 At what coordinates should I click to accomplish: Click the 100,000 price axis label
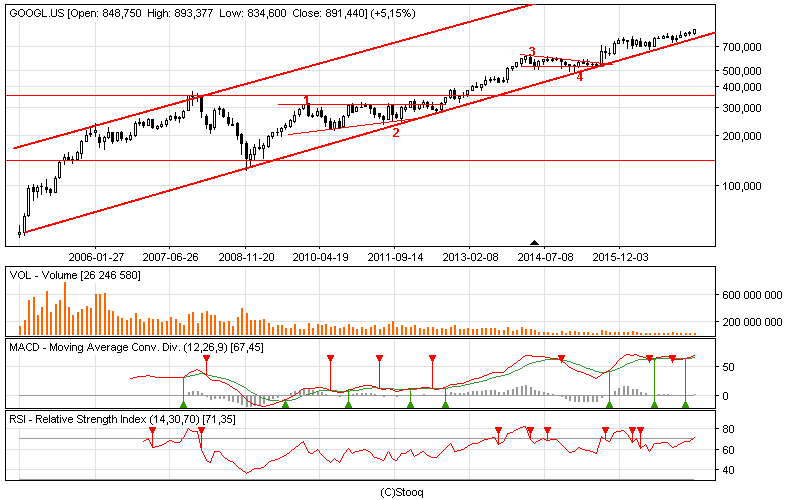tap(742, 186)
